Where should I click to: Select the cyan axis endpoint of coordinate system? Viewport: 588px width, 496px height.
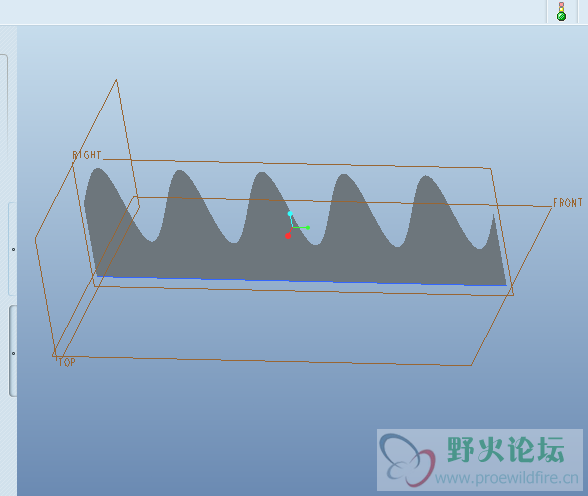tap(290, 214)
